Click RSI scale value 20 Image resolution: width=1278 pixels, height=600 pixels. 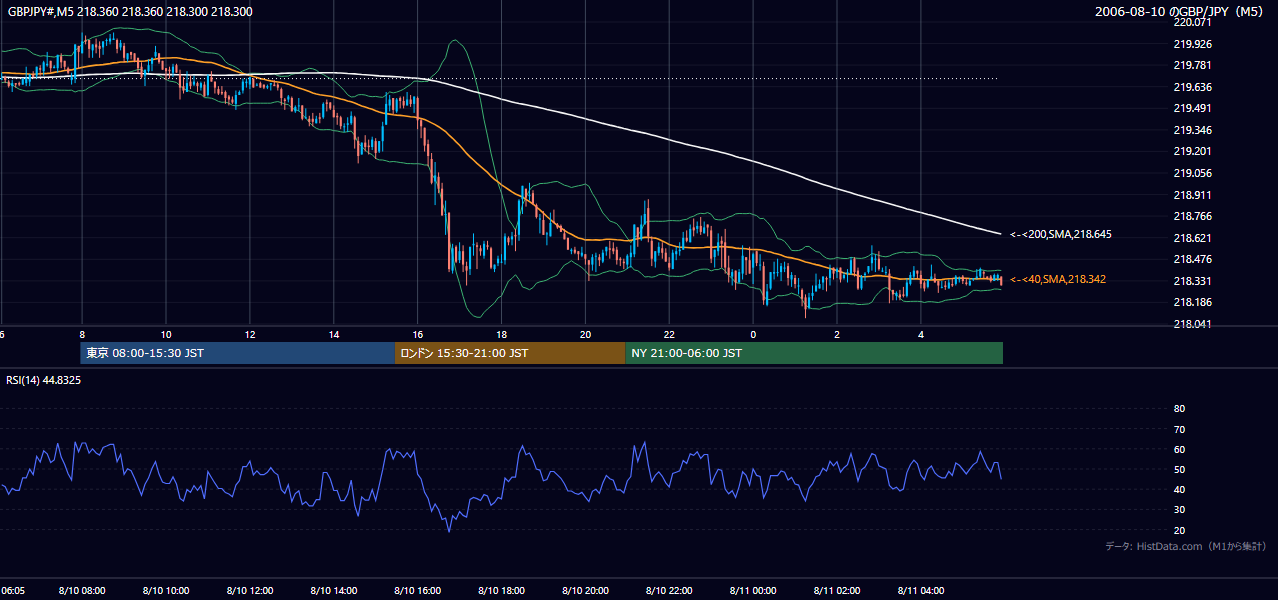tap(1180, 530)
